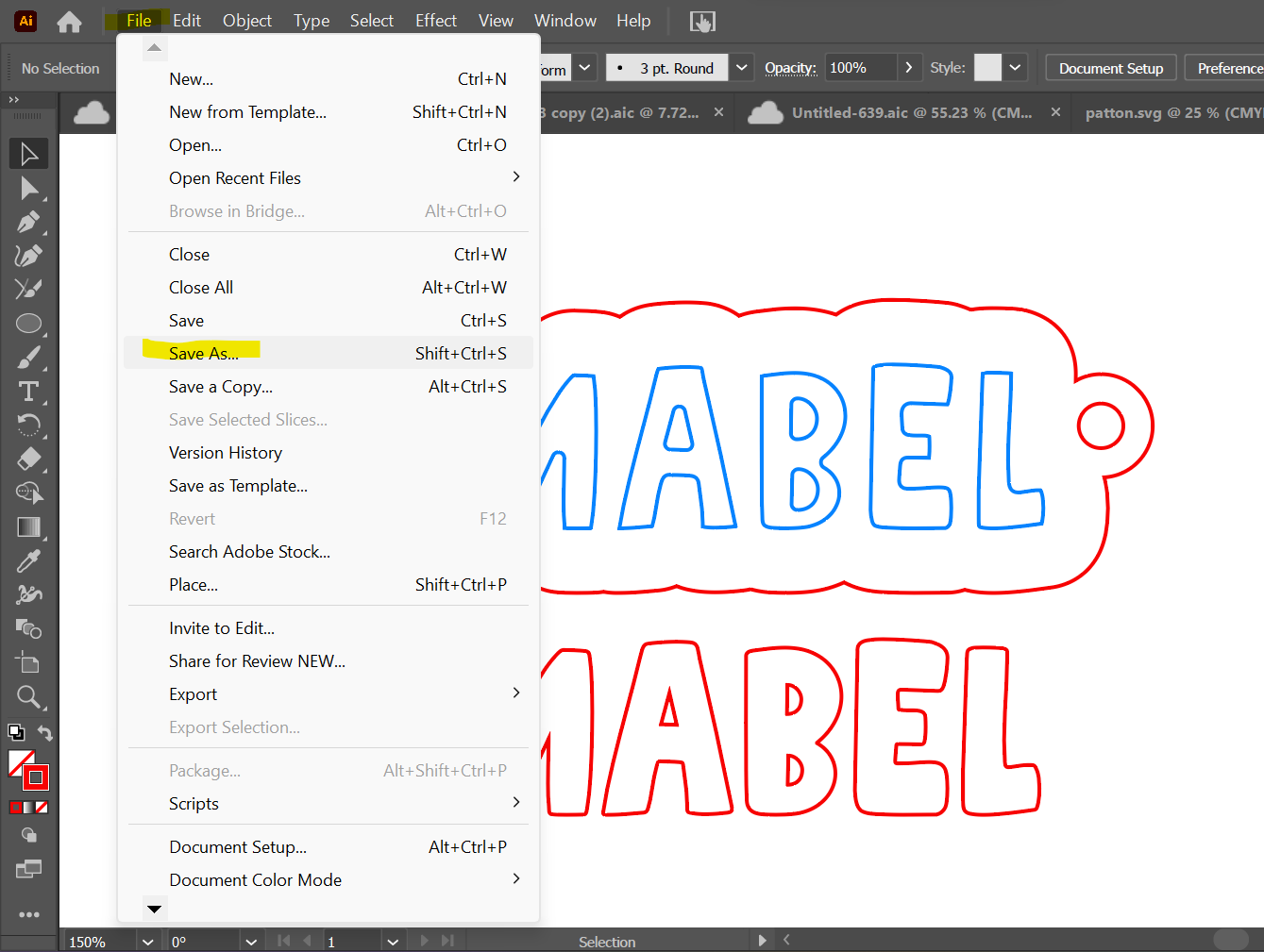Reset to default fill and stroke
The height and width of the screenshot is (952, 1264).
pyautogui.click(x=16, y=732)
